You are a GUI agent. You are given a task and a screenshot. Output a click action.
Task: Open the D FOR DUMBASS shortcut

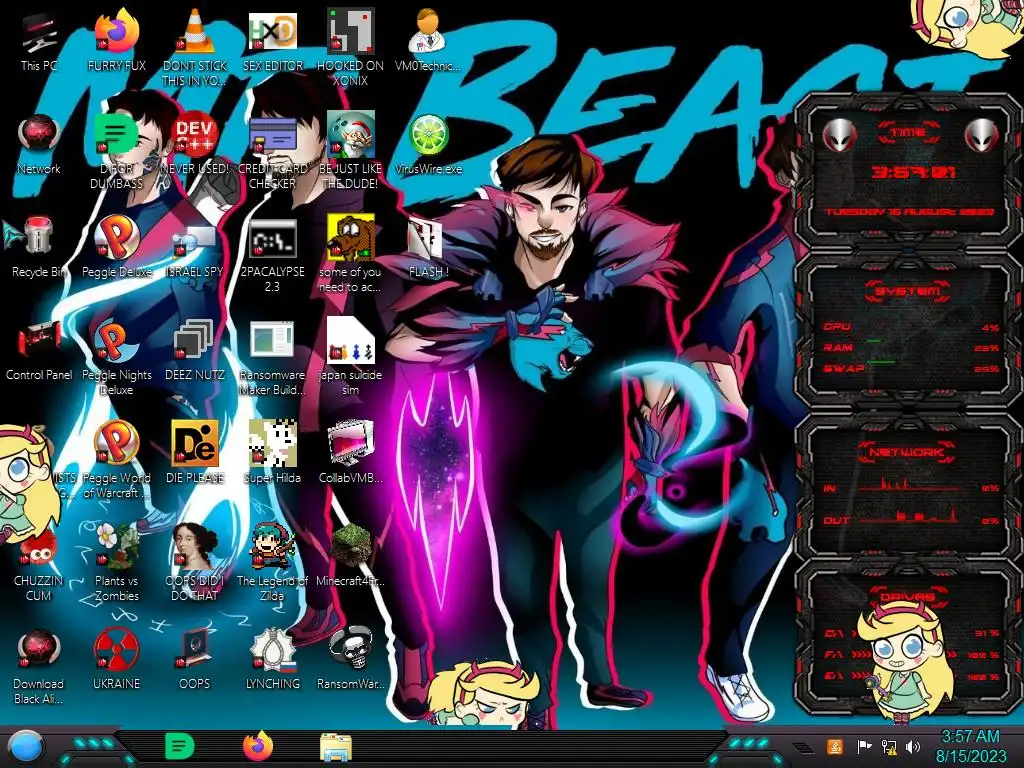[116, 150]
